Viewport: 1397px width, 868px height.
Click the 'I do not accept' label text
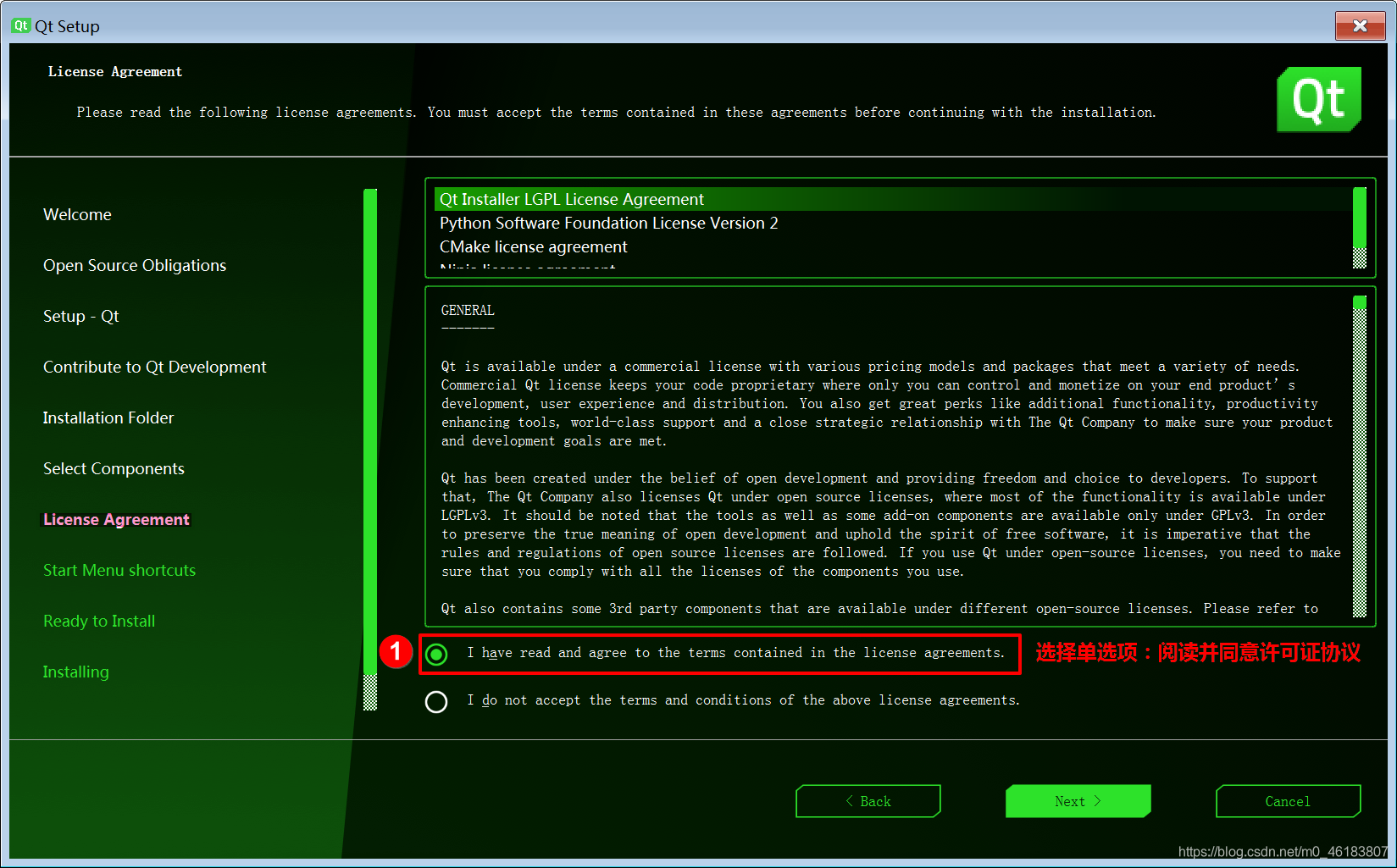[x=743, y=700]
